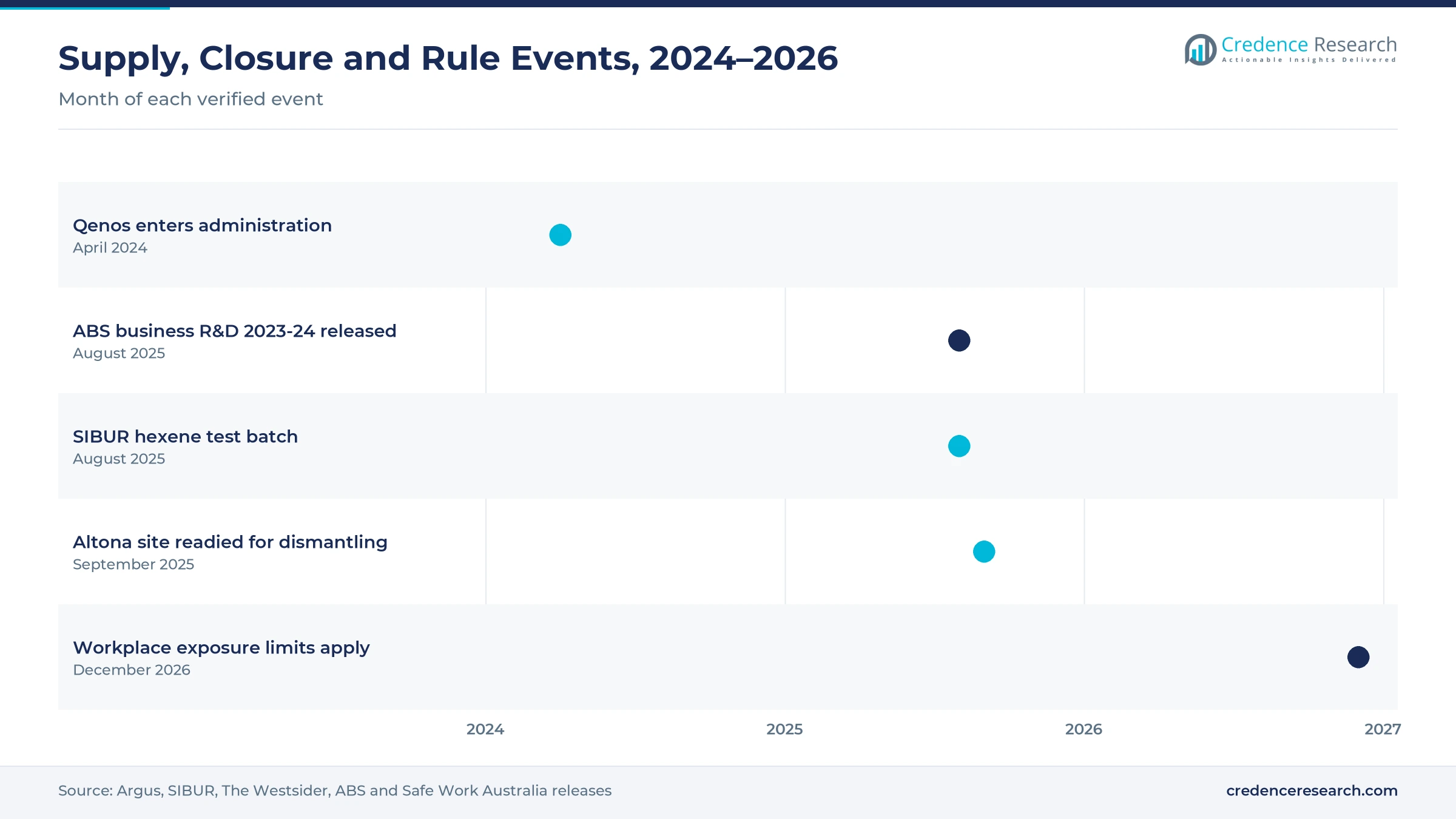
Task: Open the credenceresearch.com link
Action: [x=1312, y=790]
